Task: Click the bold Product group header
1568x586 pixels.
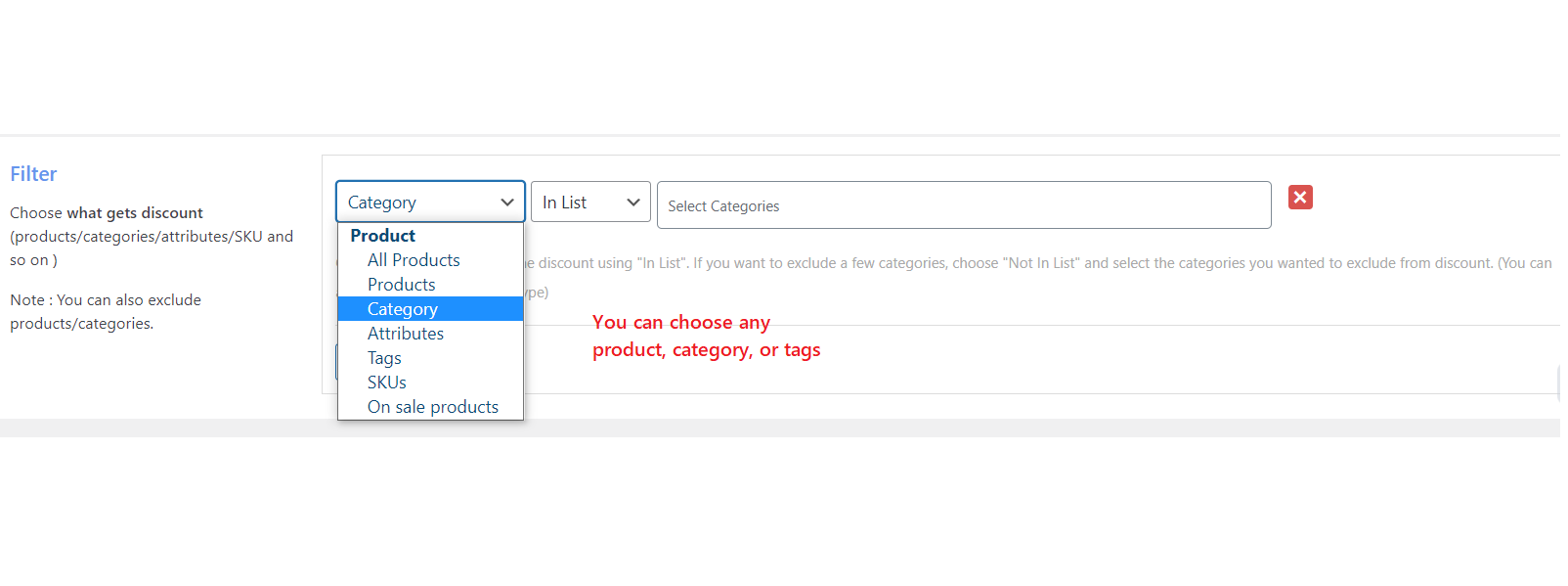Action: pyautogui.click(x=383, y=236)
